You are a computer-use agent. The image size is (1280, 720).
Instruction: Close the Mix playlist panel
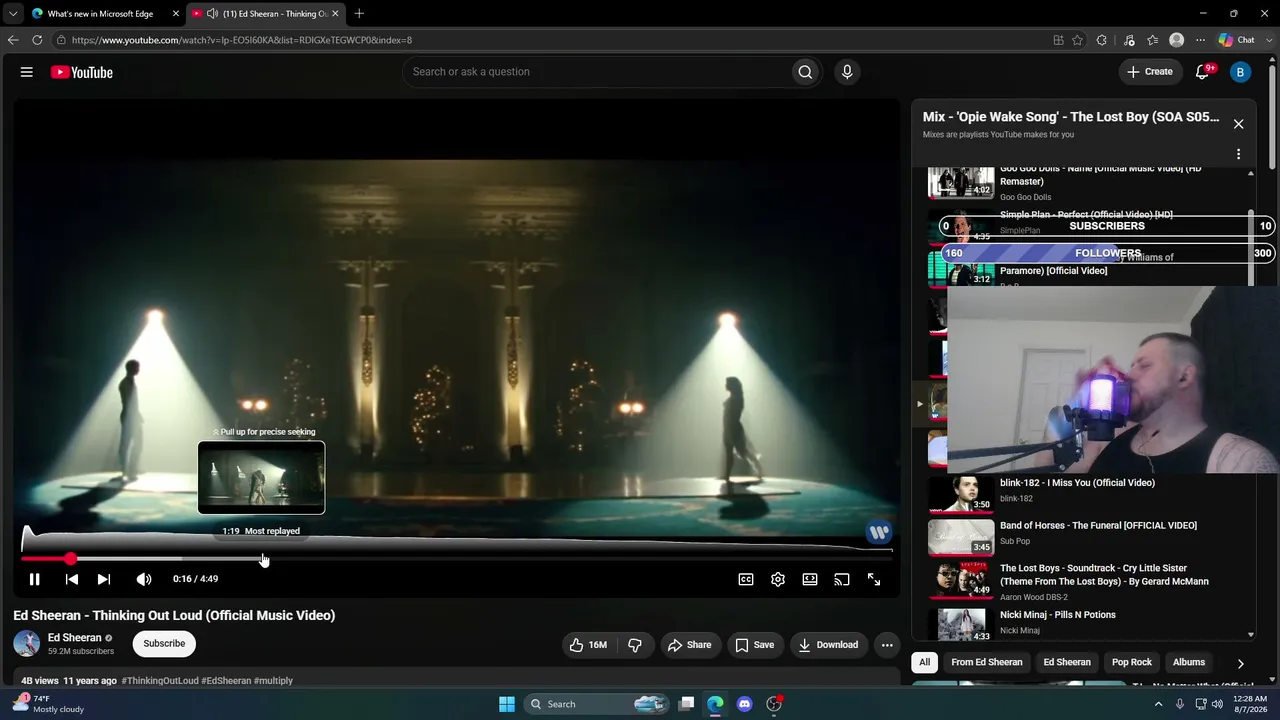pyautogui.click(x=1238, y=124)
